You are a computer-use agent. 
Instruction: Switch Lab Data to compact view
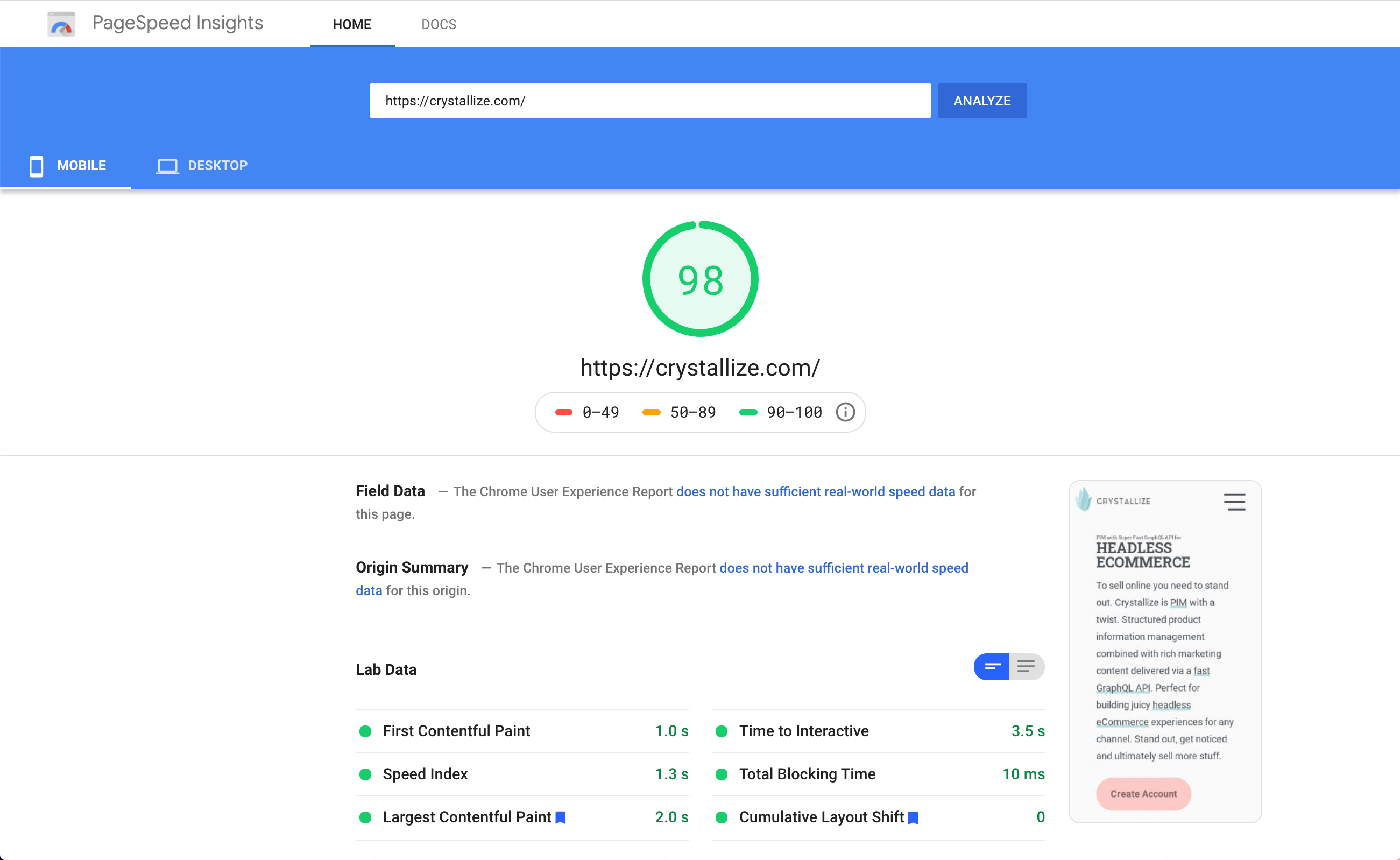click(x=992, y=667)
